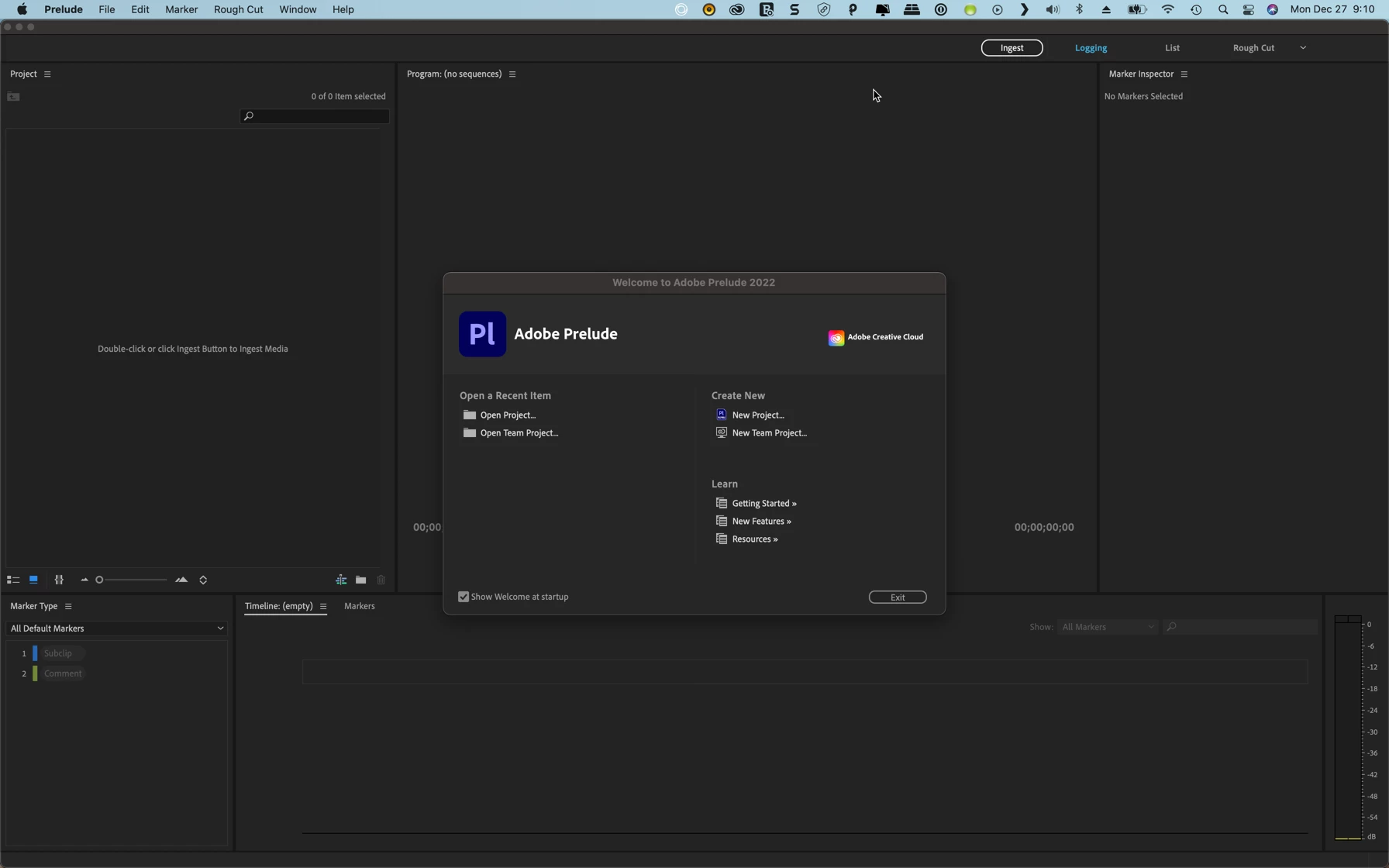Click the markers search field in timeline
The image size is (1389, 868).
1240,627
